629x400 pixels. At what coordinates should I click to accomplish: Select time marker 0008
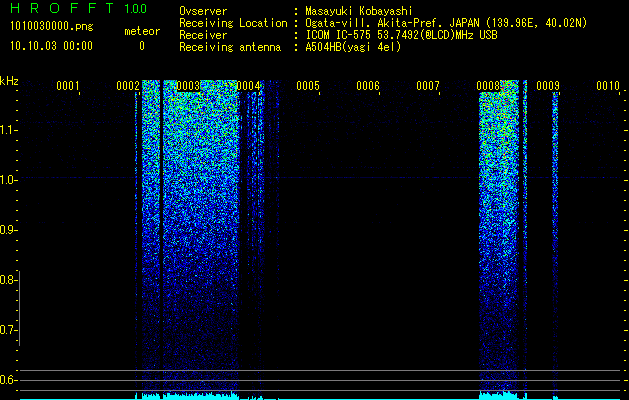pyautogui.click(x=488, y=86)
